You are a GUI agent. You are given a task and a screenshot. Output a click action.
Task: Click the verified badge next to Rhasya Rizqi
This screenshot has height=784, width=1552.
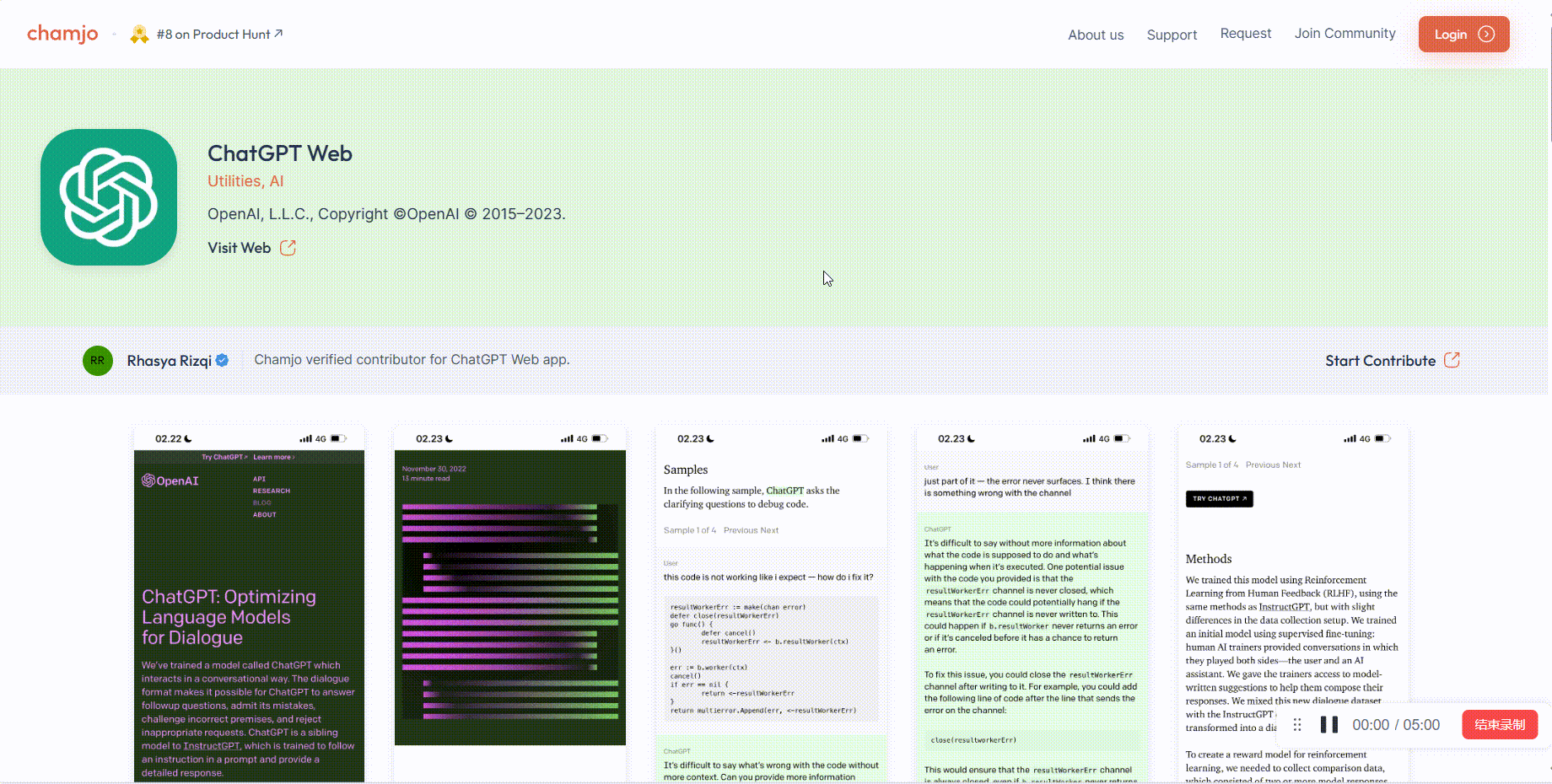pyautogui.click(x=222, y=361)
